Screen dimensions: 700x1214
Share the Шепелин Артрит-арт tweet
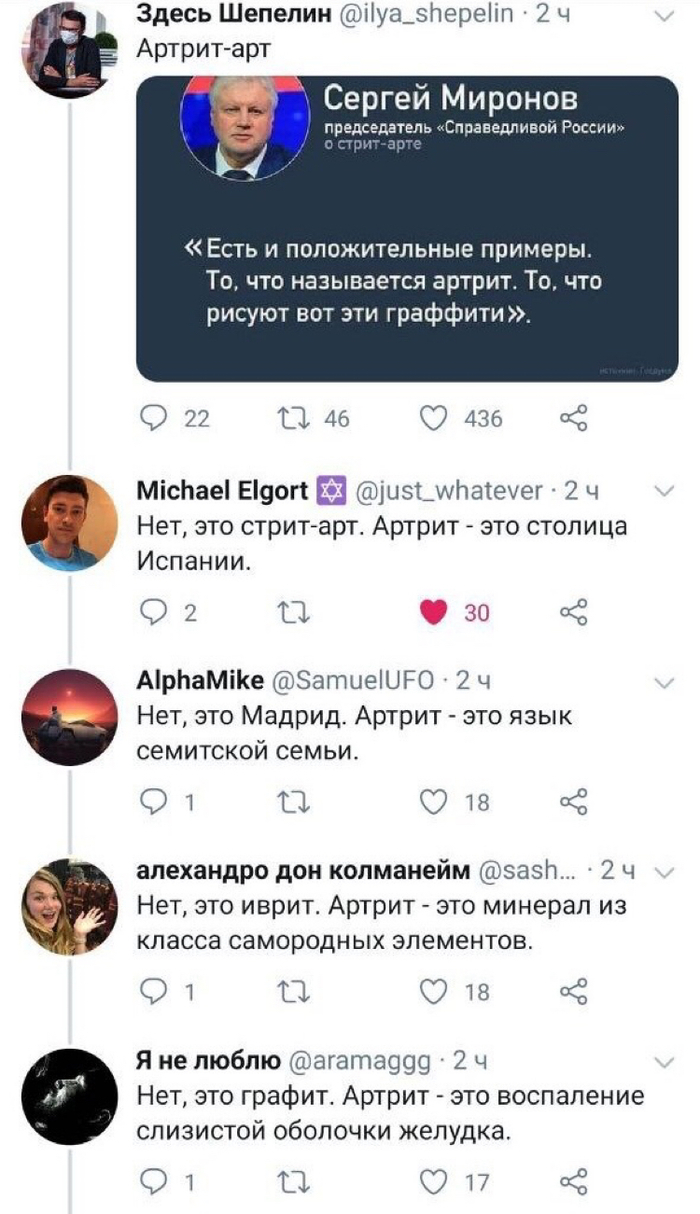(x=573, y=419)
